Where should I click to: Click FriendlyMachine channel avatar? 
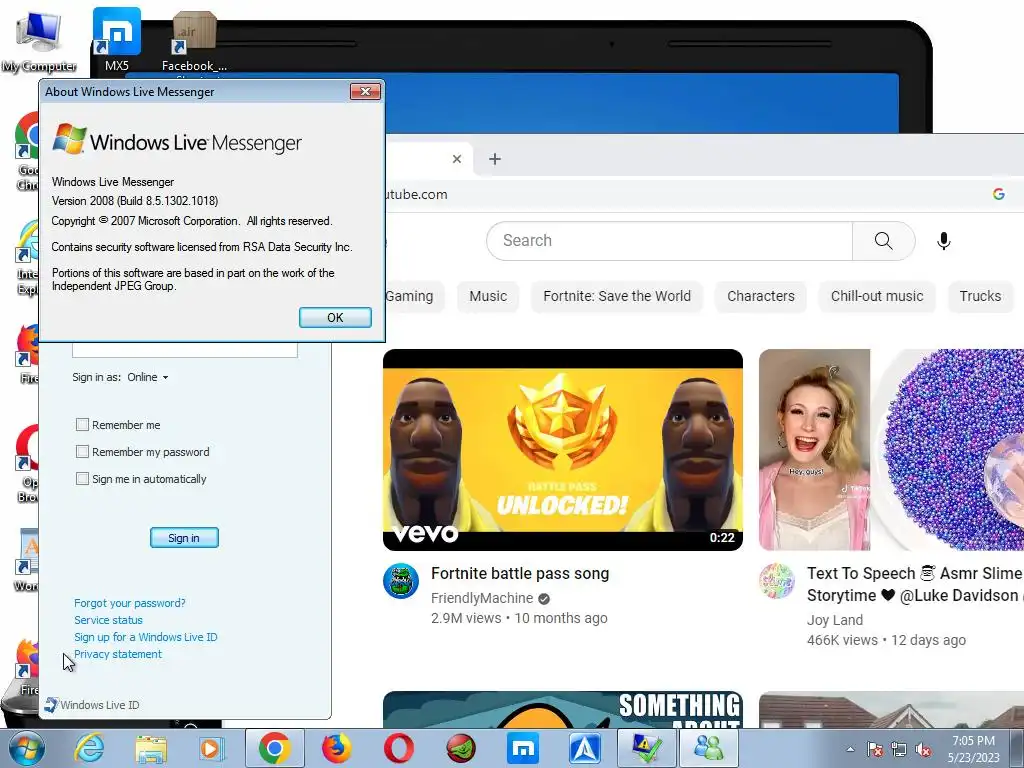[x=401, y=581]
